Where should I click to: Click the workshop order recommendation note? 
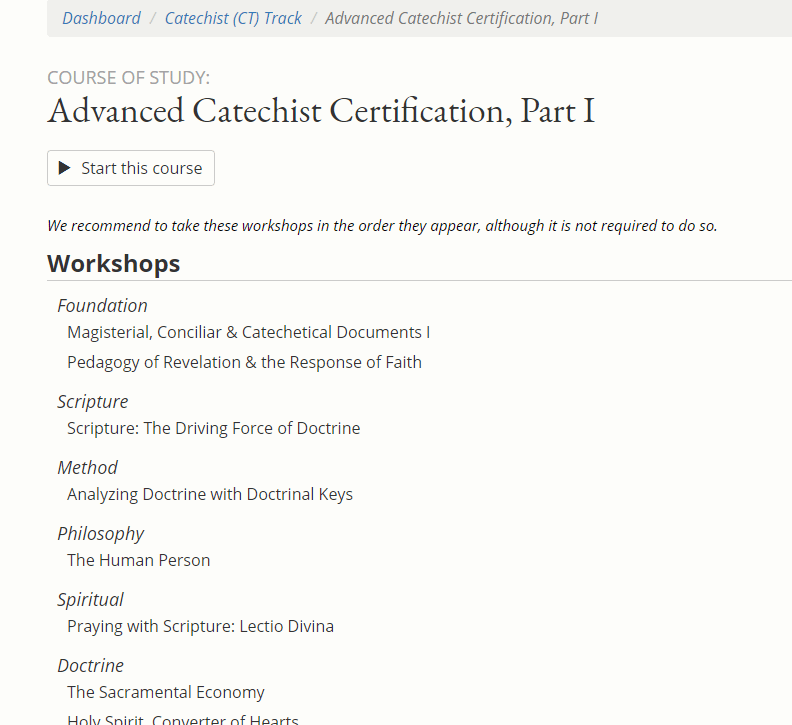382,225
